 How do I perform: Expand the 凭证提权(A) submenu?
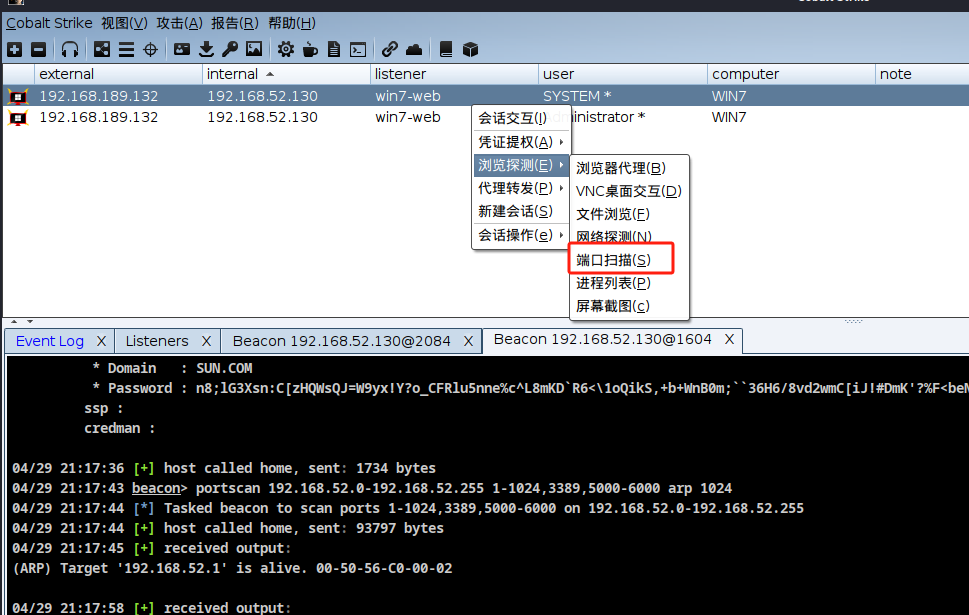pos(519,142)
